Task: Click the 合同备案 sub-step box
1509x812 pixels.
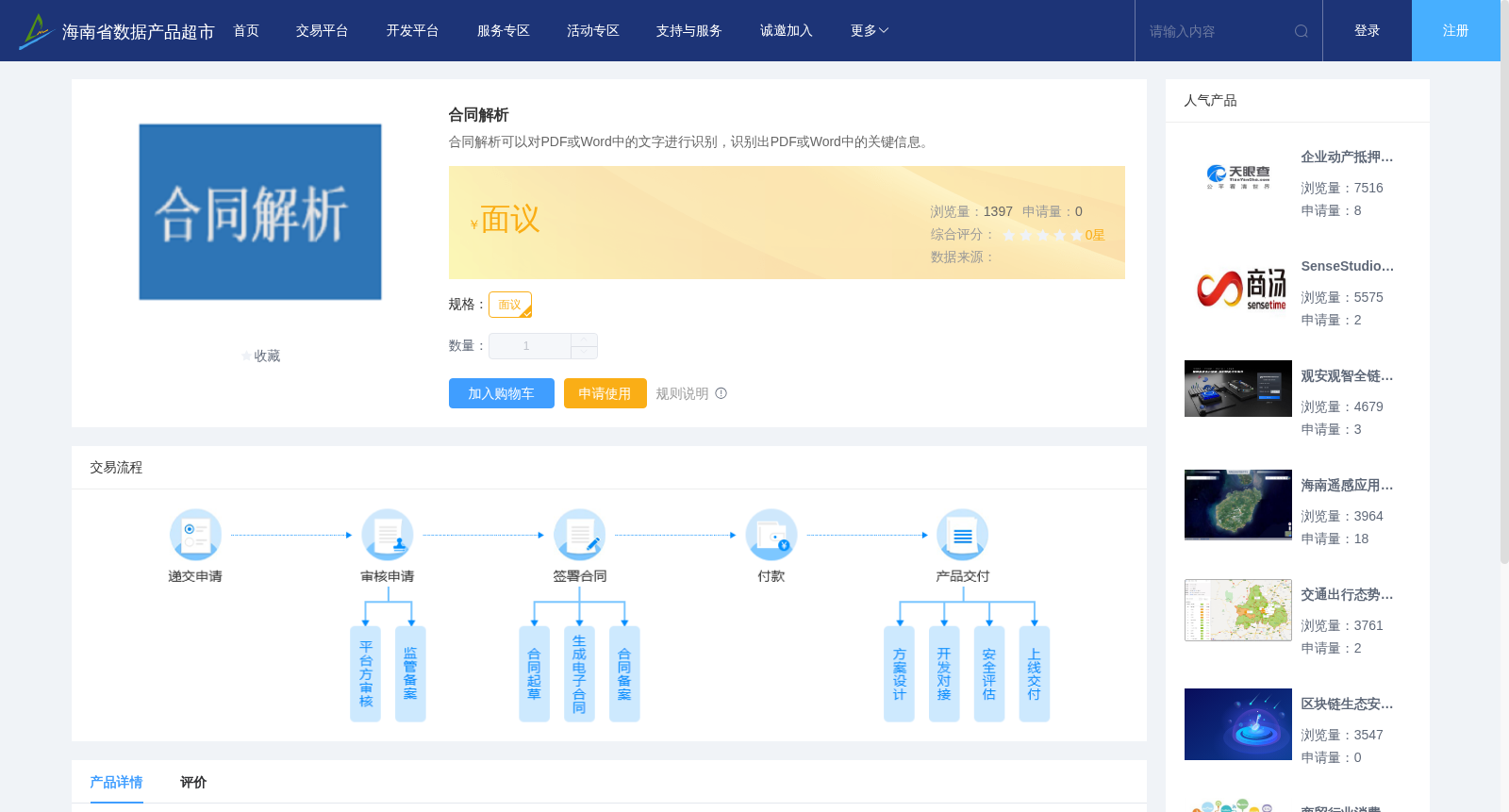Action: point(624,674)
